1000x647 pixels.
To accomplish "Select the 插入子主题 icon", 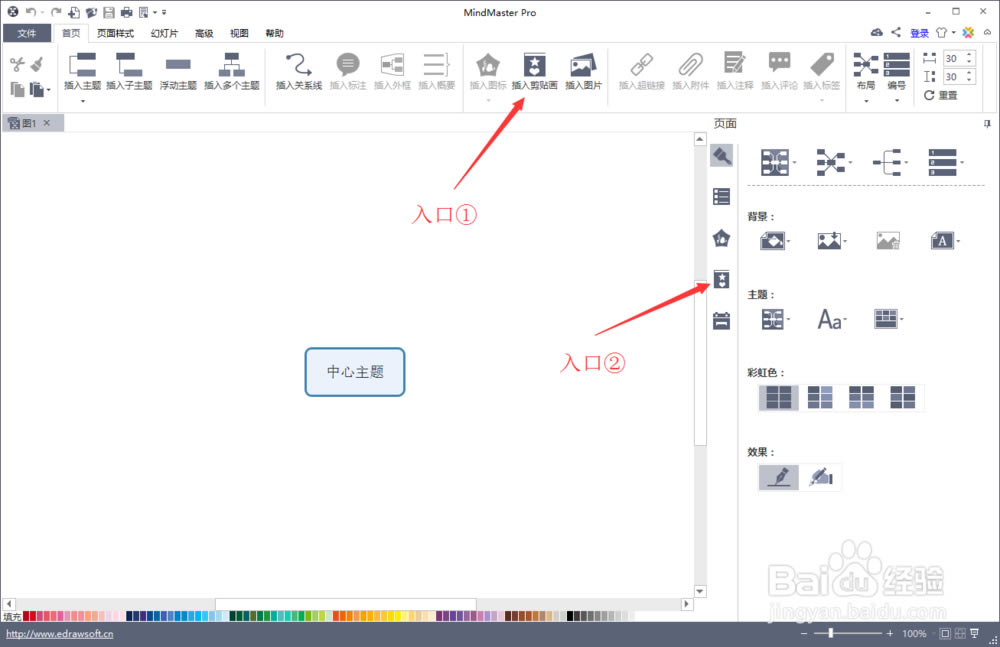I will click(131, 70).
